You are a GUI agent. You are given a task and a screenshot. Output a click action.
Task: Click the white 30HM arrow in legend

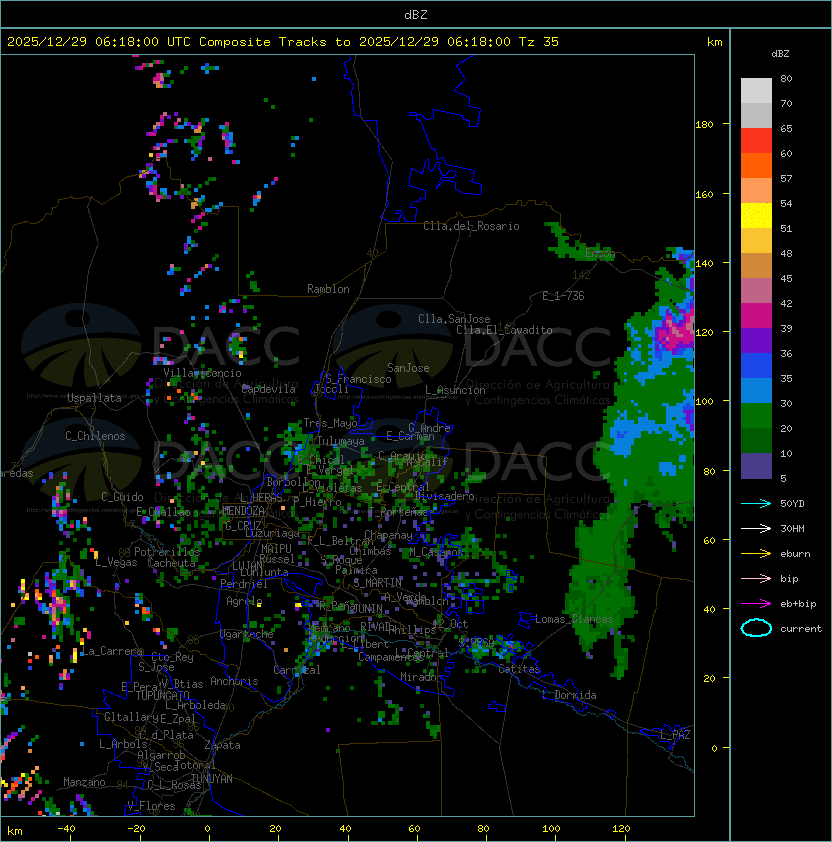click(756, 528)
